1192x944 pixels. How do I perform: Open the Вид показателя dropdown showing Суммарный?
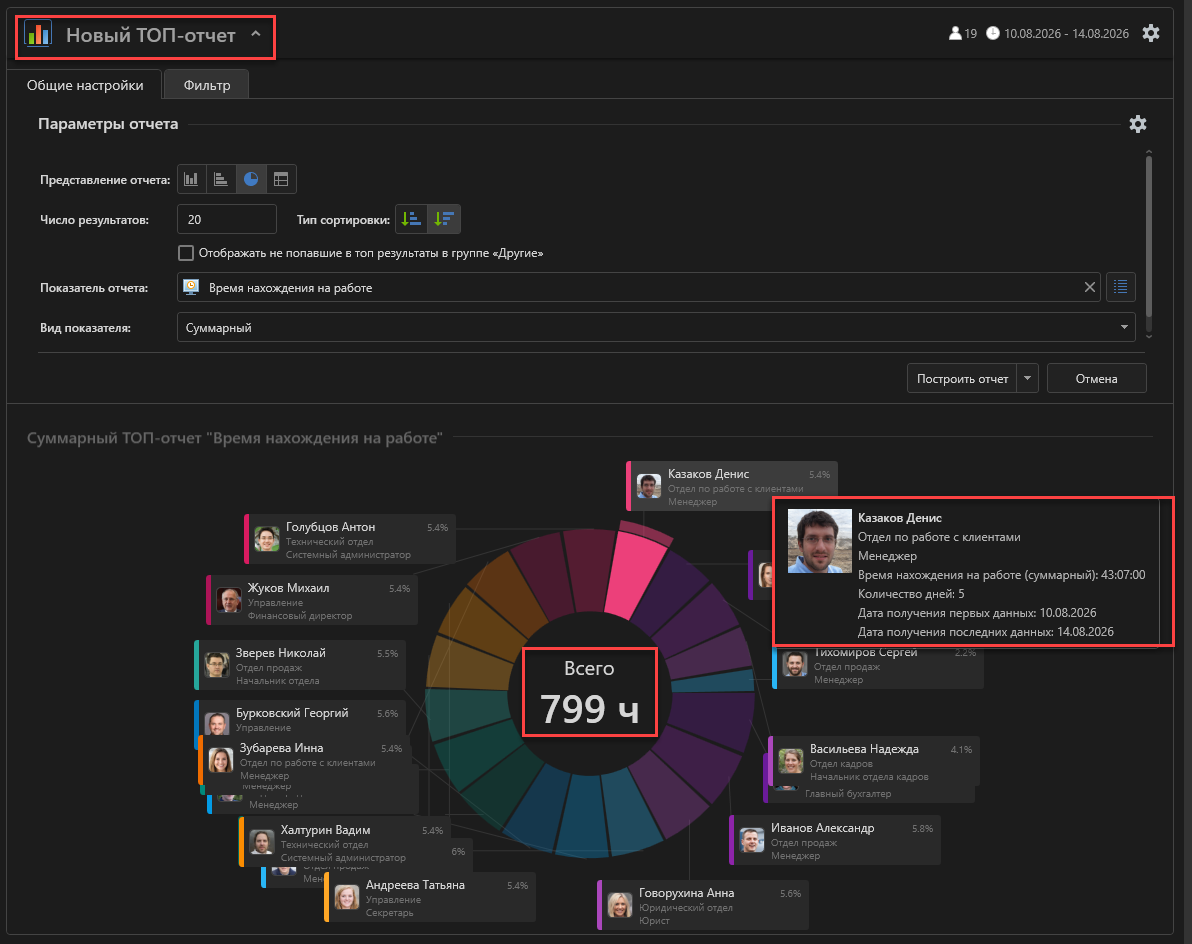coord(656,328)
